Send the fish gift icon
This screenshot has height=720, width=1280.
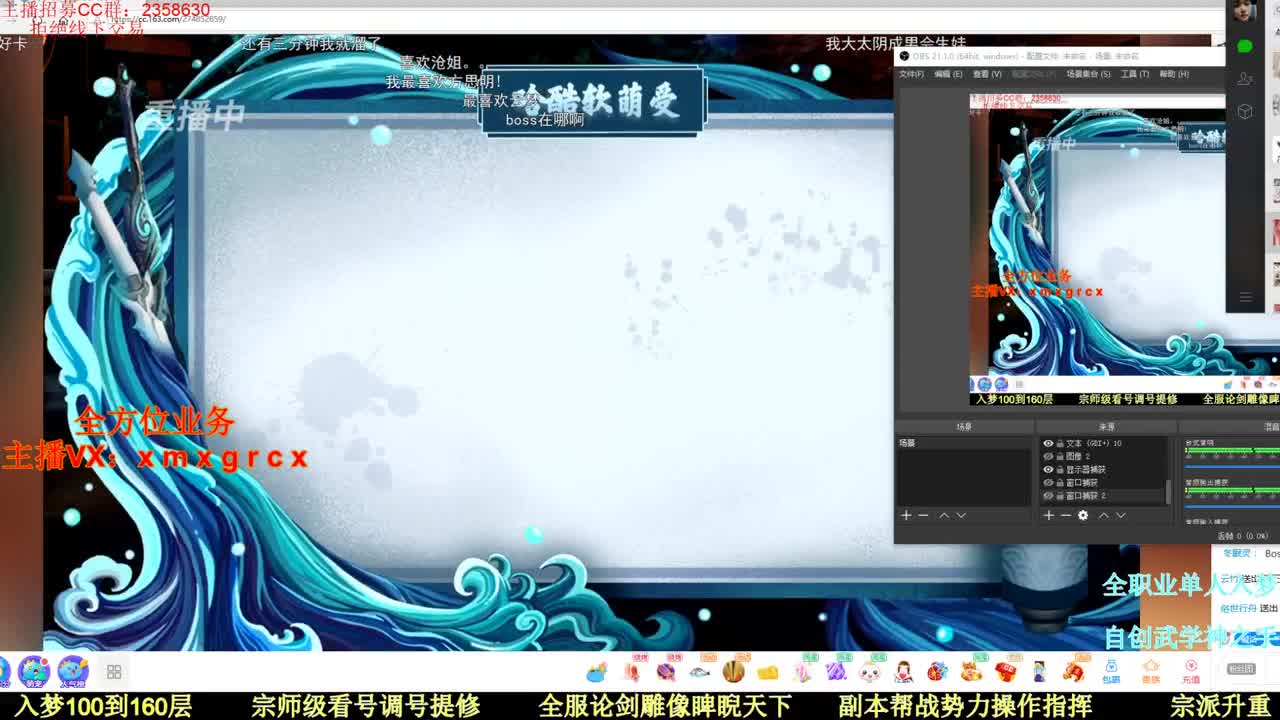pyautogui.click(x=699, y=672)
